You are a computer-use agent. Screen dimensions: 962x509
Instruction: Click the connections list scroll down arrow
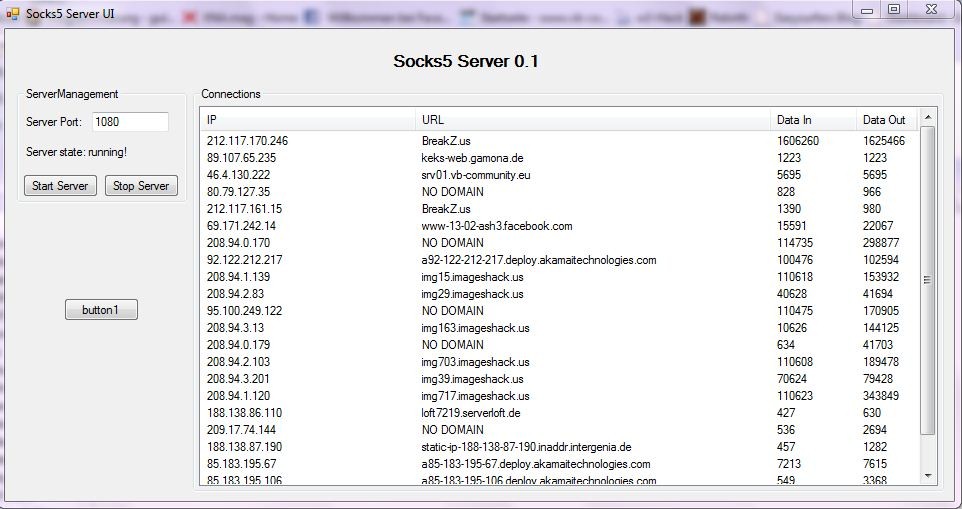pyautogui.click(x=928, y=476)
